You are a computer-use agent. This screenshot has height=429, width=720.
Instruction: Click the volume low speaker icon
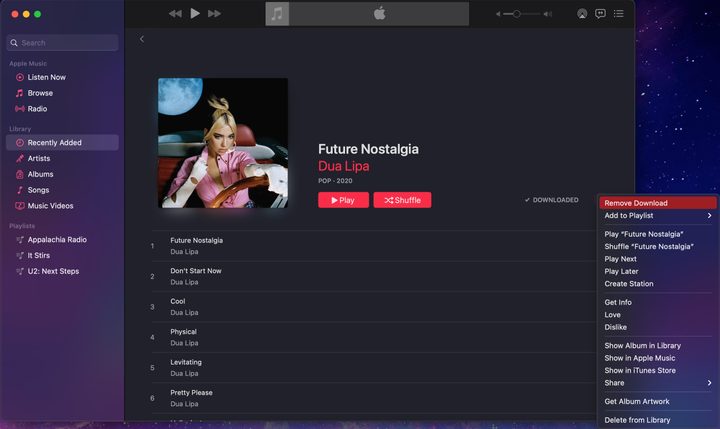coord(498,14)
